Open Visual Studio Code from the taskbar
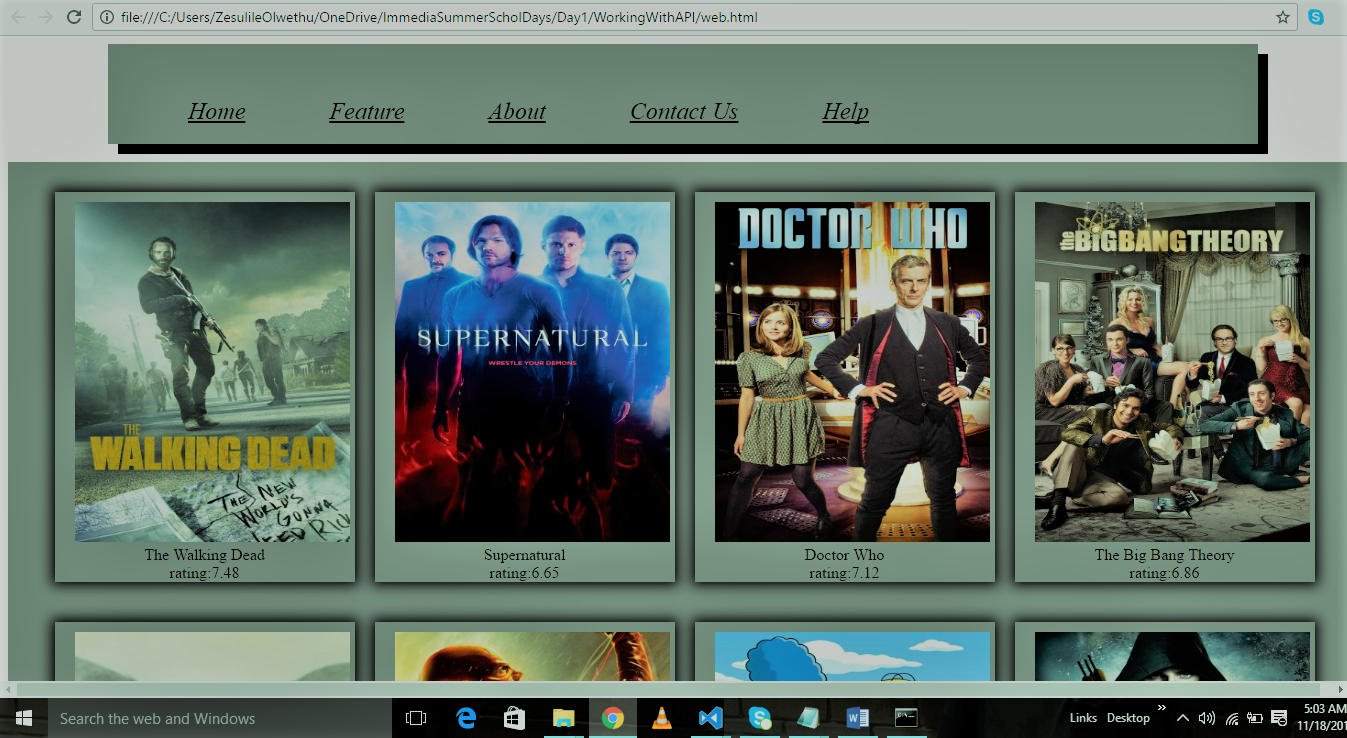Screen dimensions: 1347x738 (x=710, y=718)
